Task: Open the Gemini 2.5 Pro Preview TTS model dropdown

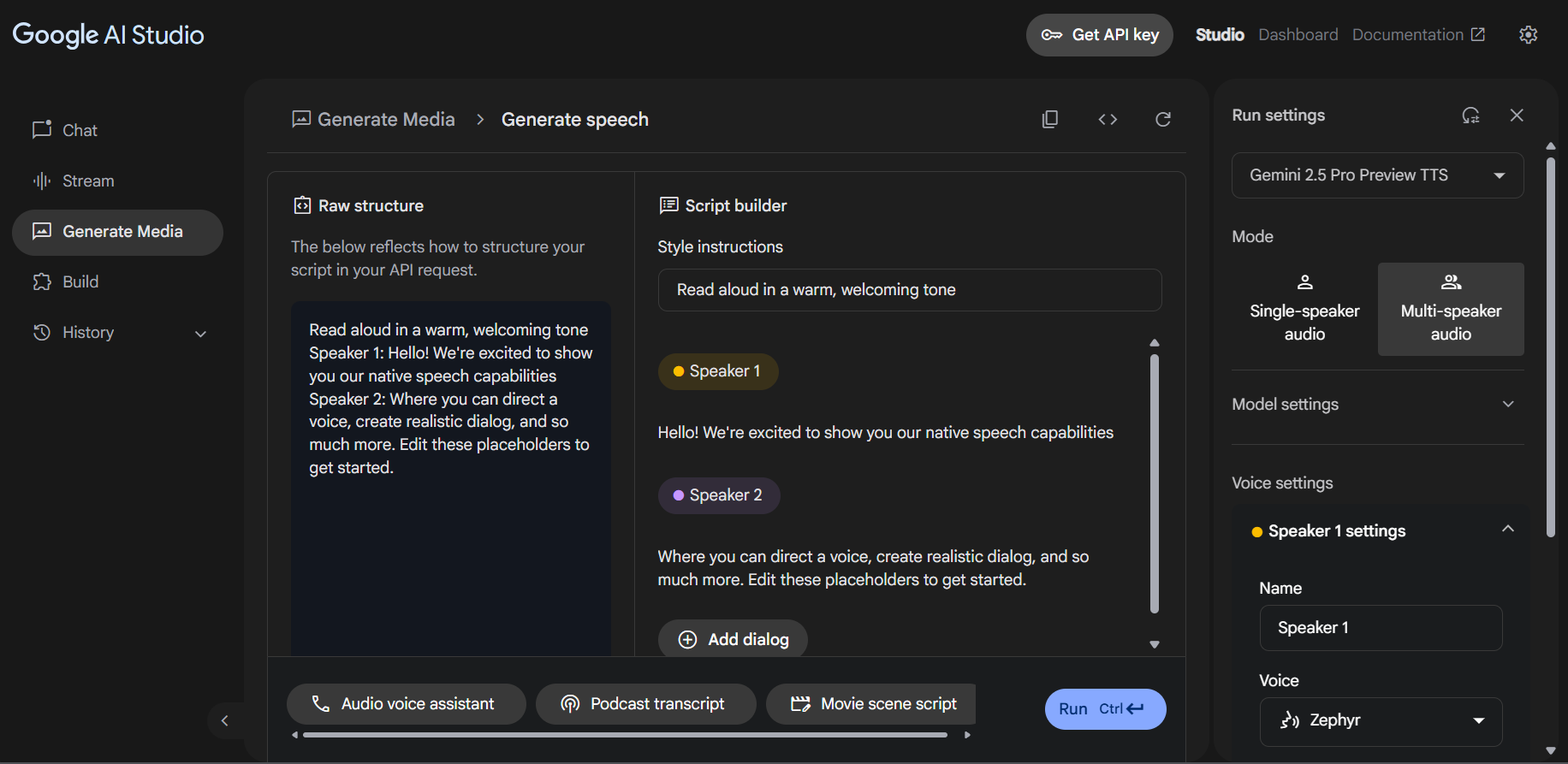Action: click(1377, 175)
